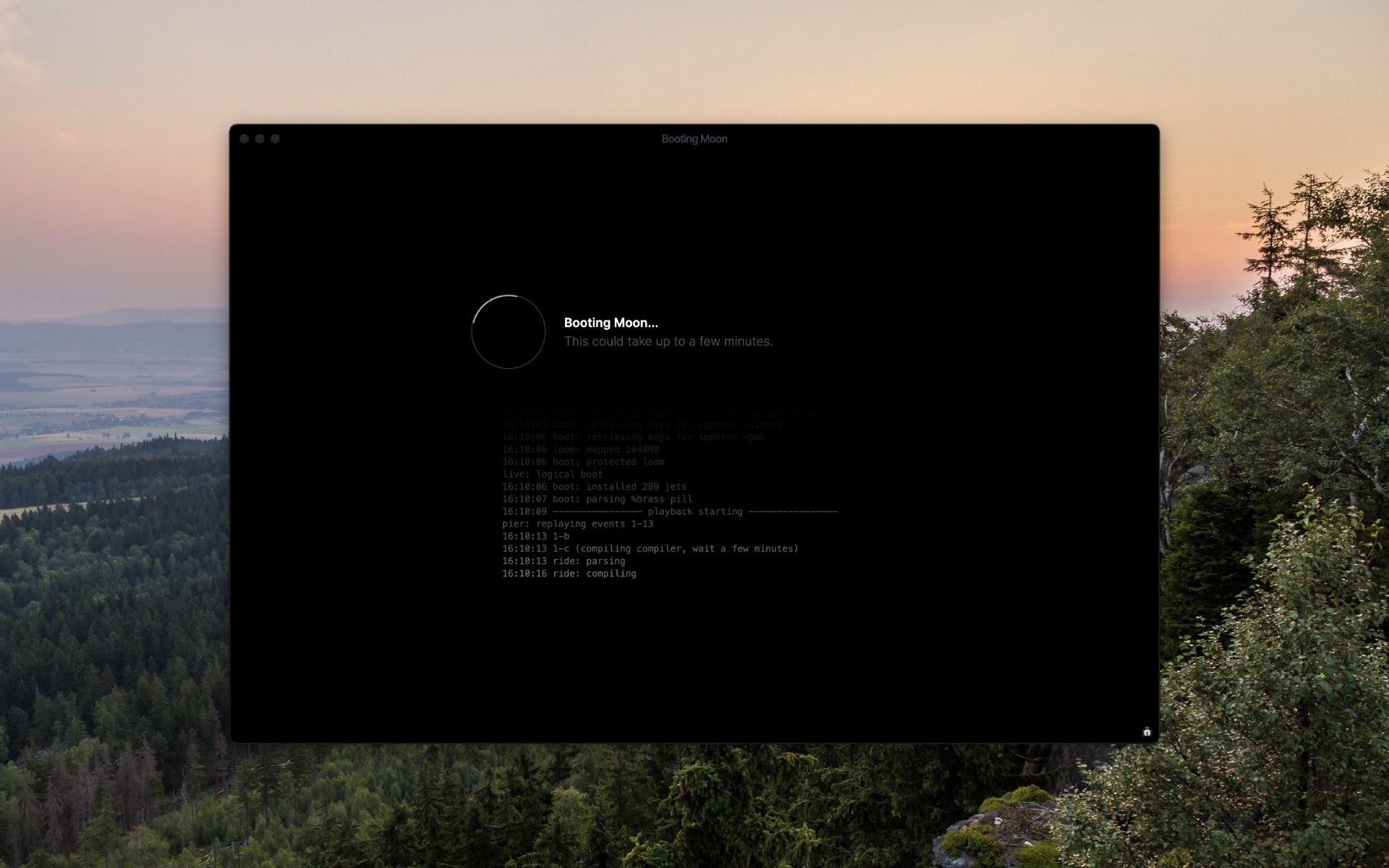1389x868 pixels.
Task: Click the 'ride: compiling' log line
Action: (569, 574)
